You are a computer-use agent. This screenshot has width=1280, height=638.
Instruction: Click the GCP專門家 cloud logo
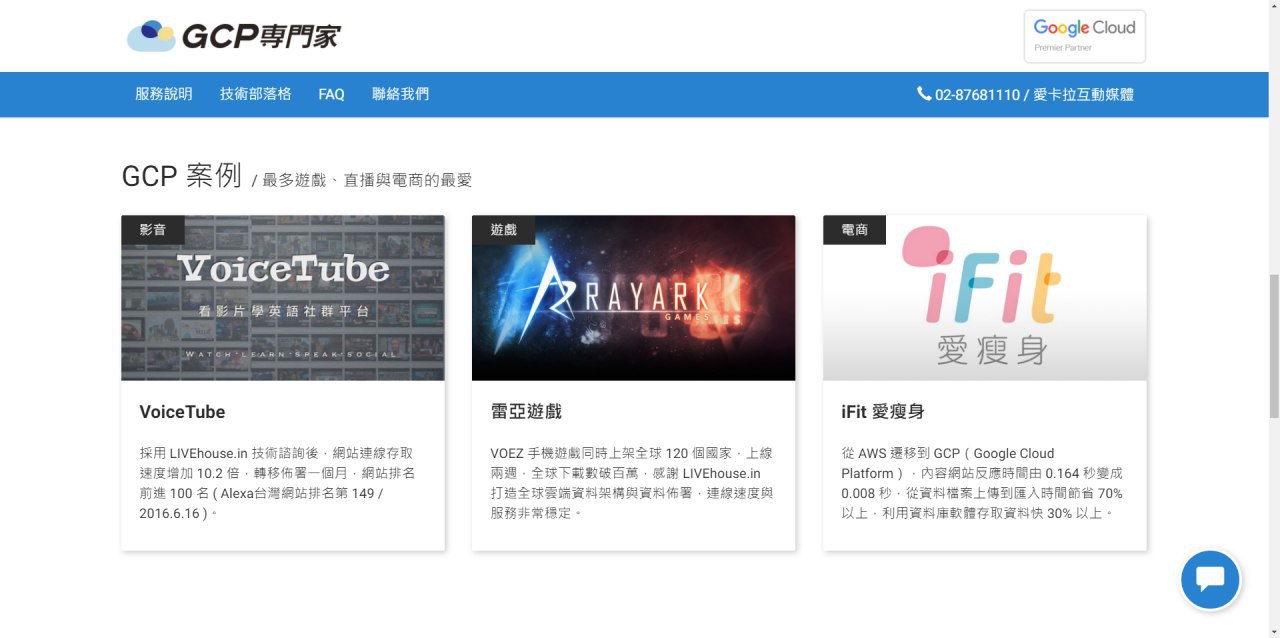(x=233, y=37)
